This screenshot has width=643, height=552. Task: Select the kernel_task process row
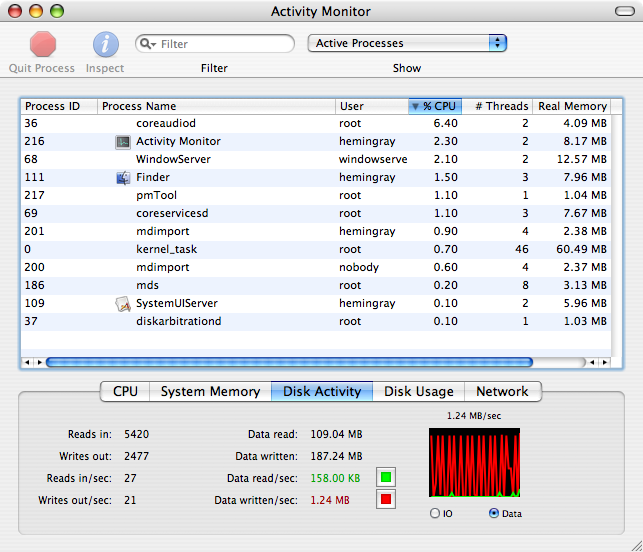316,250
